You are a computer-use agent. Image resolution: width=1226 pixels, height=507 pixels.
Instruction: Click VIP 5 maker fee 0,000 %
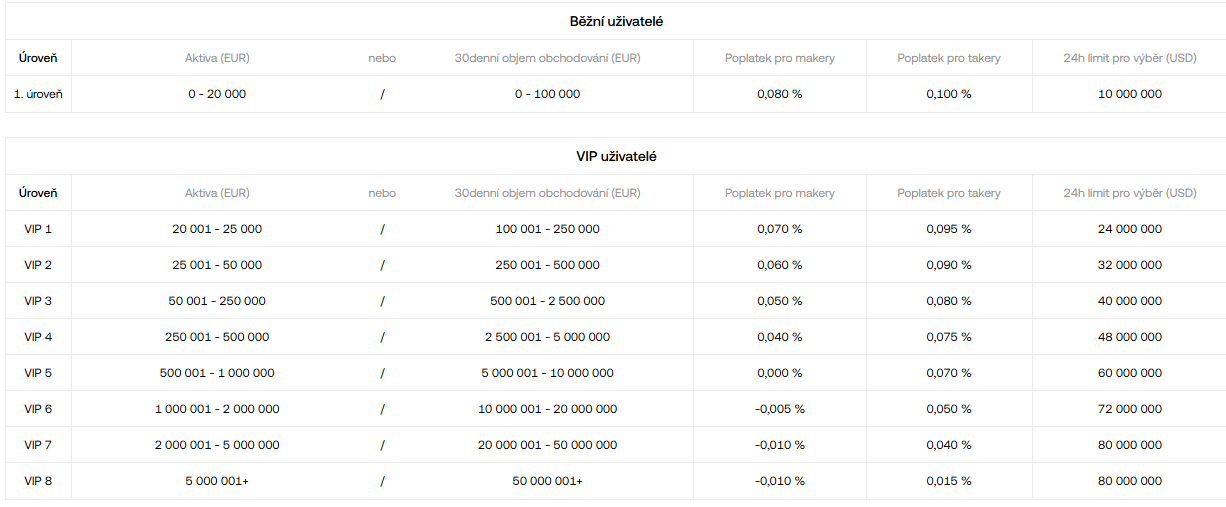click(x=779, y=373)
